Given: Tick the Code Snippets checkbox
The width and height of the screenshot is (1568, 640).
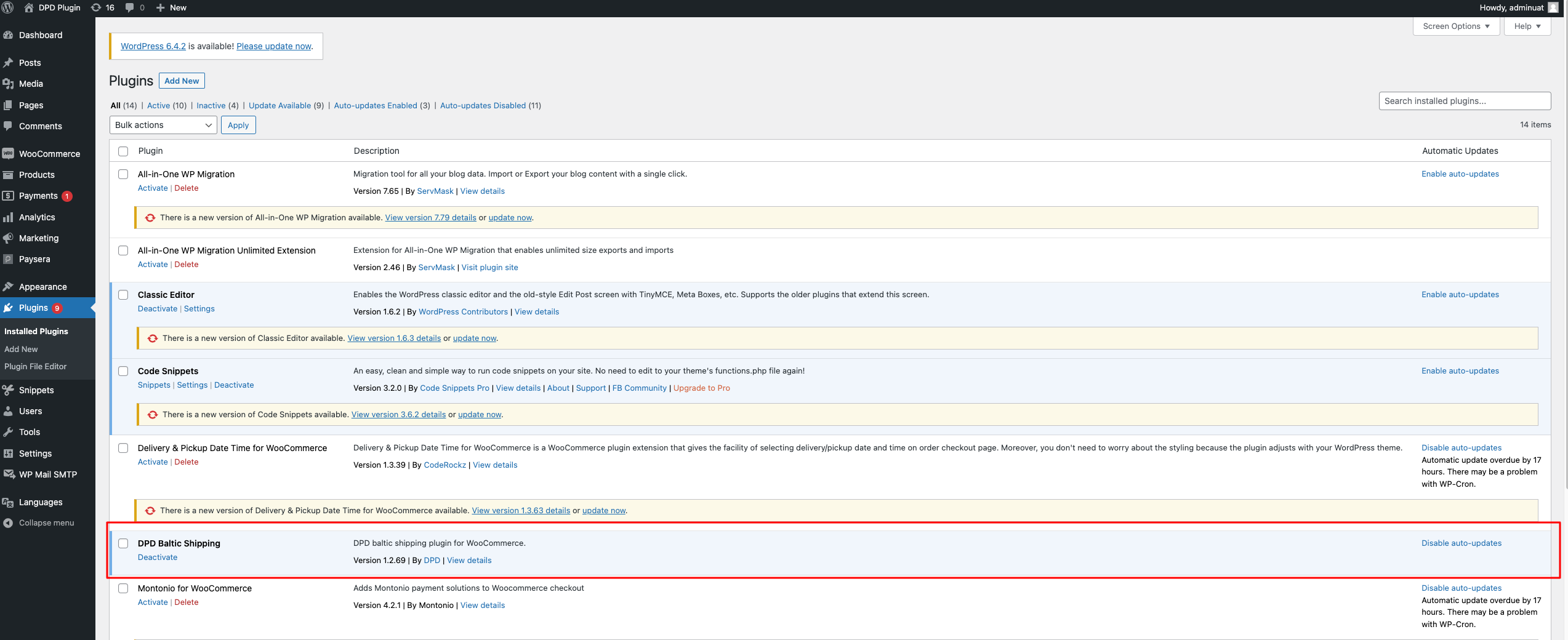Looking at the screenshot, I should [123, 371].
